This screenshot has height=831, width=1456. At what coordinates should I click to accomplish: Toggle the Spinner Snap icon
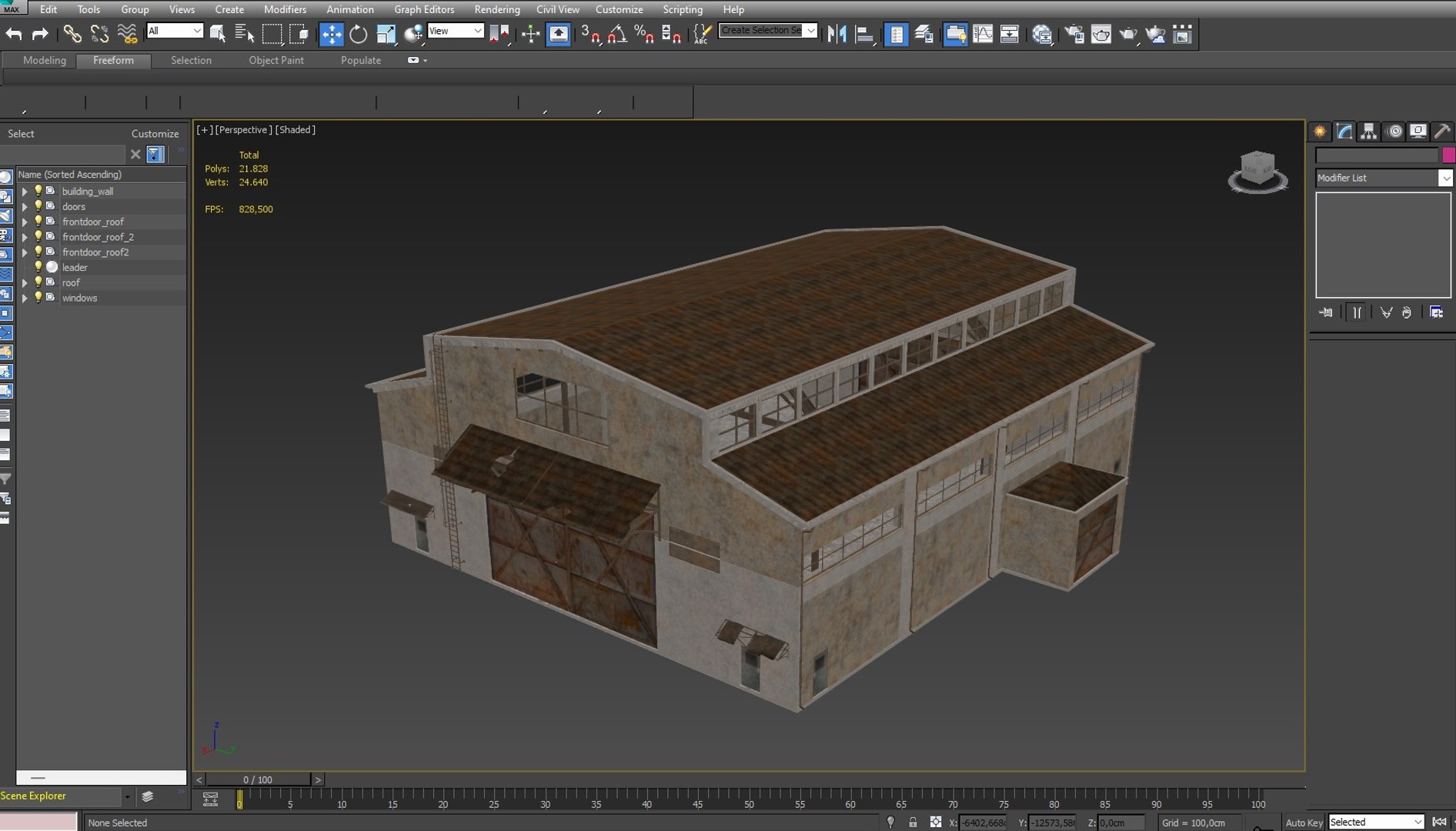(671, 34)
